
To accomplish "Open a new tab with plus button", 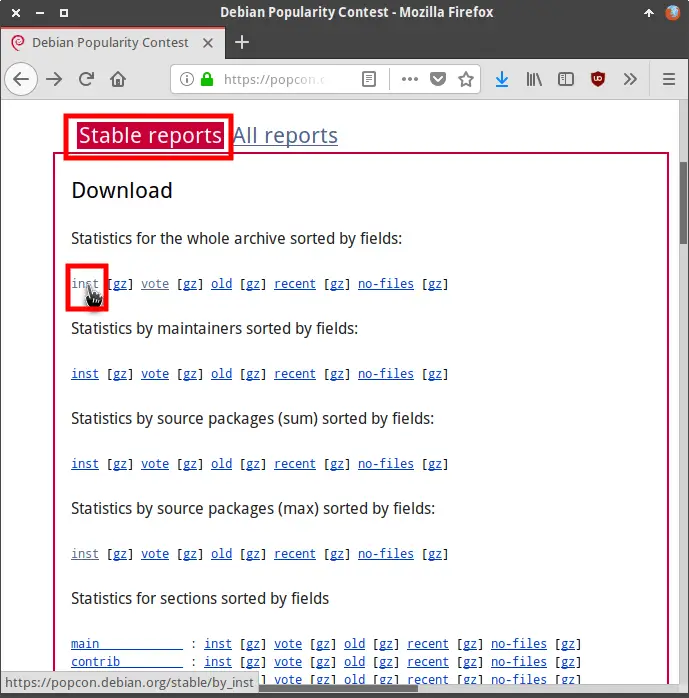I will coord(242,42).
